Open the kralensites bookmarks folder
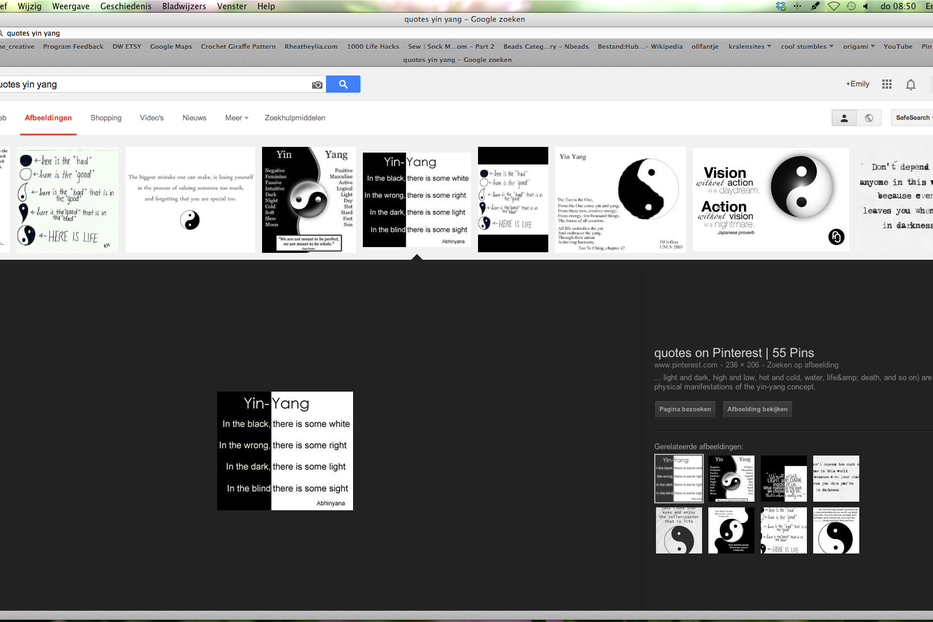Screen dimensions: 933x622 pos(749,46)
